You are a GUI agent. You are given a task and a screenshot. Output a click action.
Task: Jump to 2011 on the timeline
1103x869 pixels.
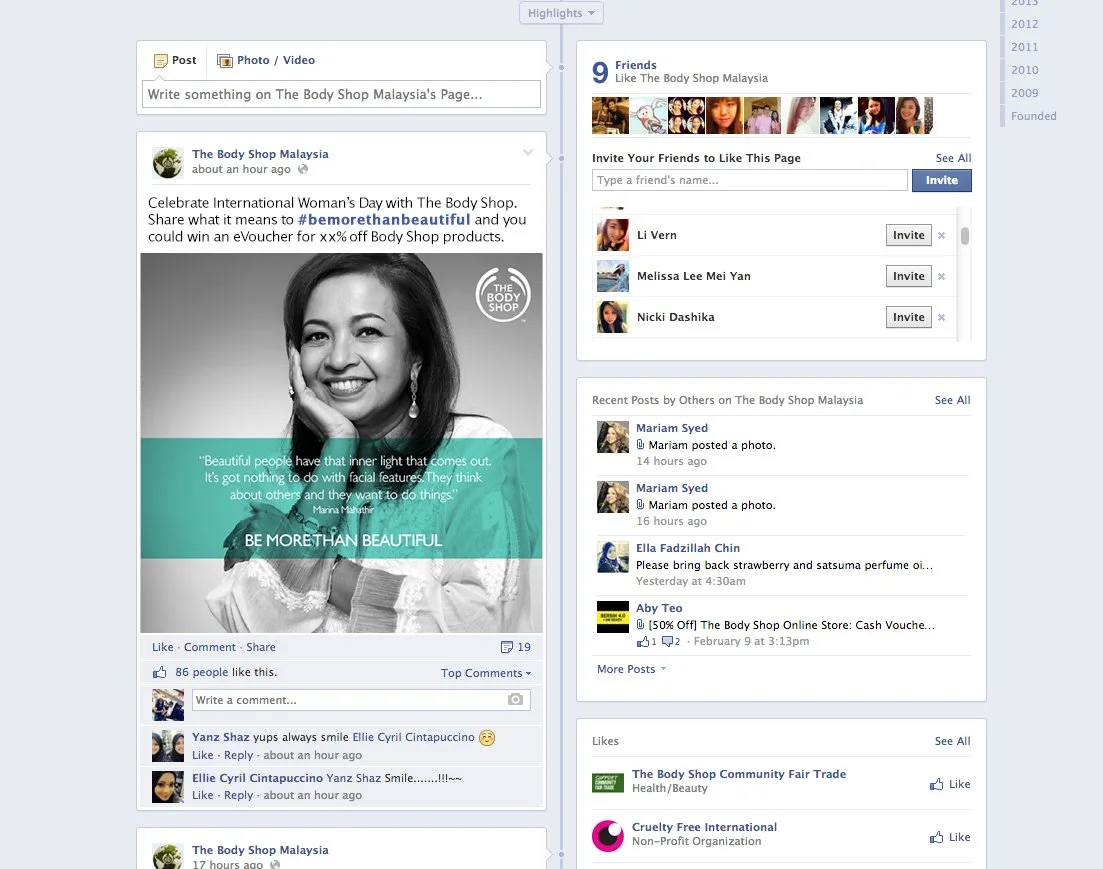pyautogui.click(x=1024, y=47)
